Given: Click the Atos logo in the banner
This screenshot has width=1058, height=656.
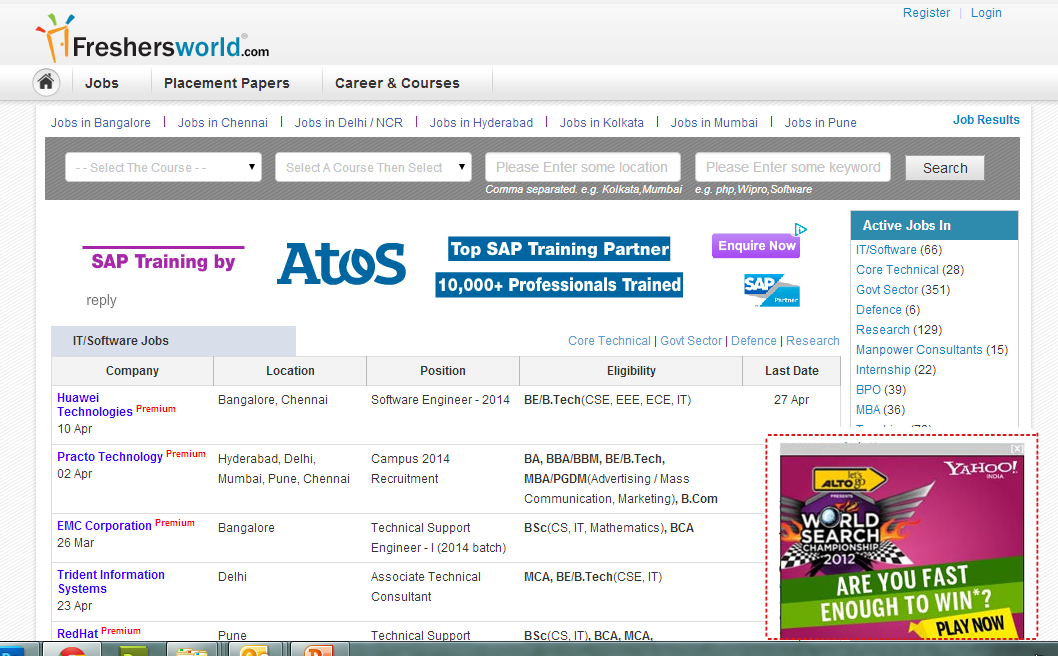Looking at the screenshot, I should pos(341,264).
